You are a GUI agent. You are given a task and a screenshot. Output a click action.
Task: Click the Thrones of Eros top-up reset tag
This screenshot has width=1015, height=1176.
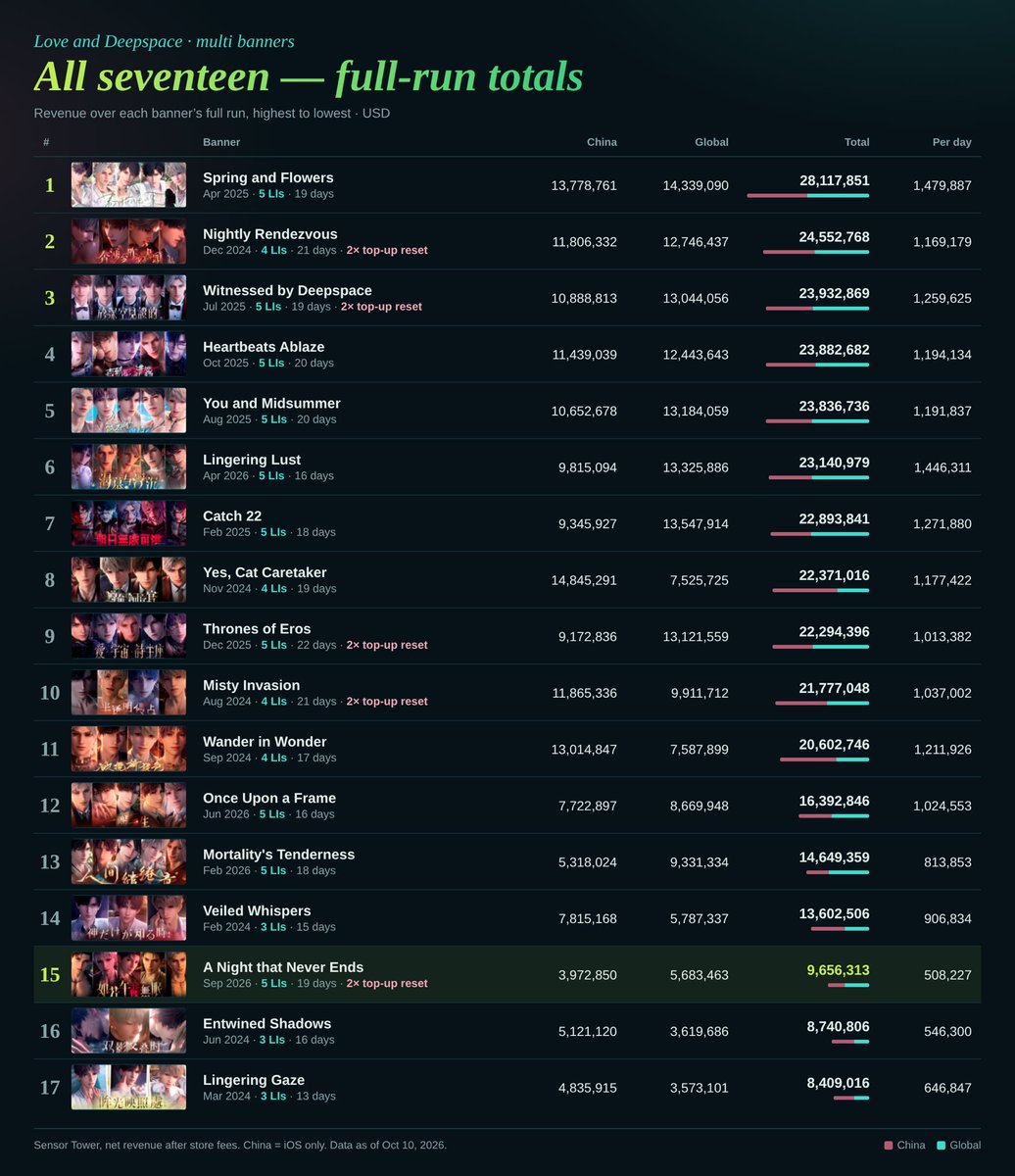point(387,645)
